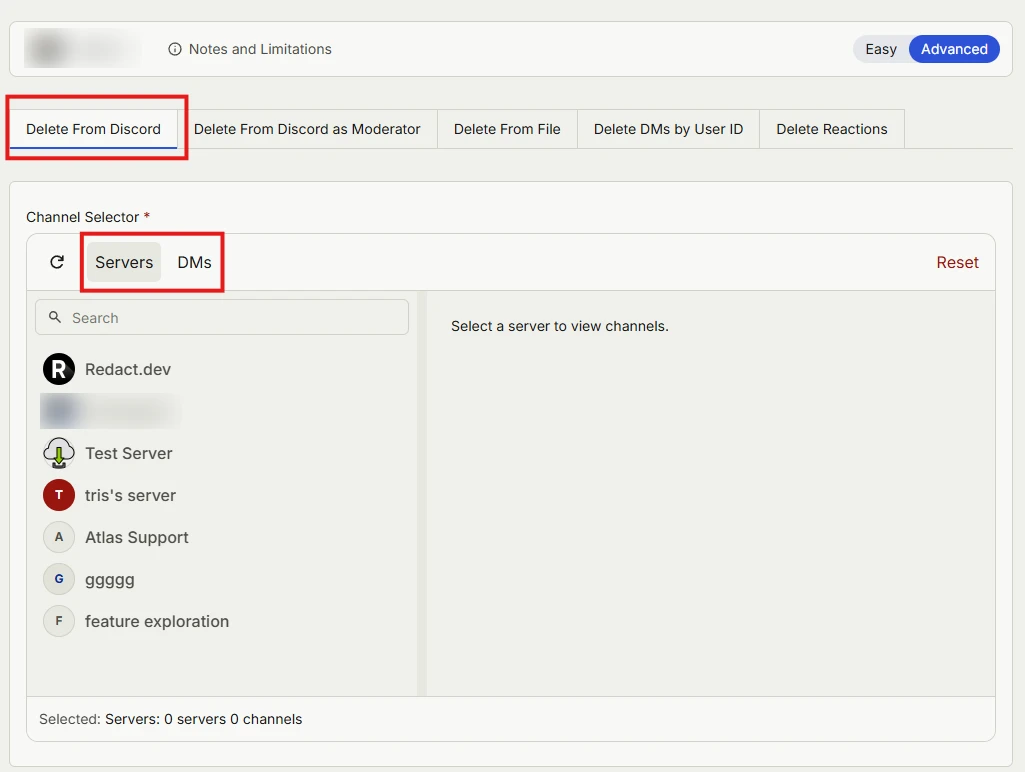Choose tris's server from the list
The height and width of the screenshot is (772, 1025).
click(130, 495)
